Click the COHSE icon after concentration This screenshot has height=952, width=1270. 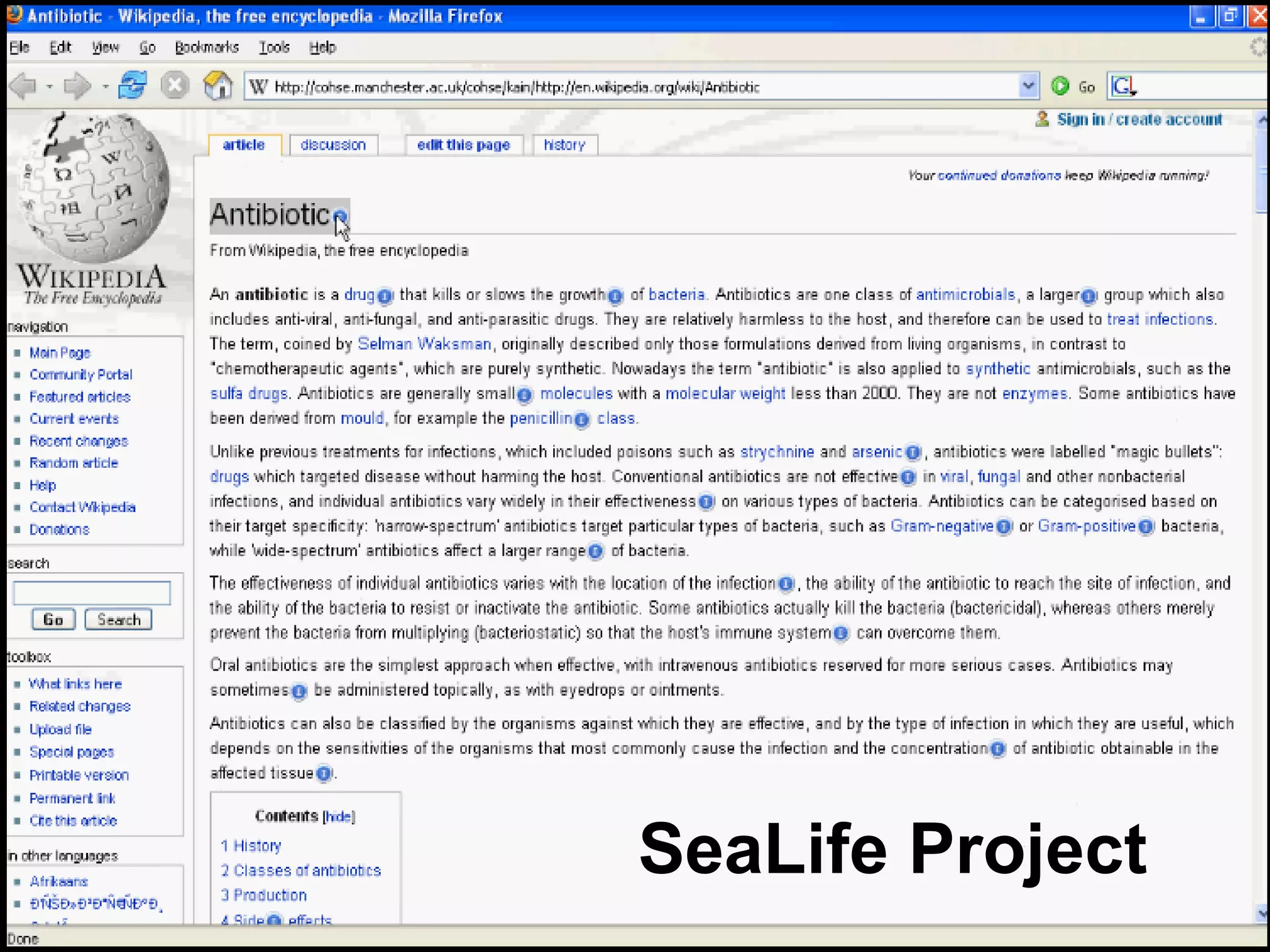[x=997, y=750]
